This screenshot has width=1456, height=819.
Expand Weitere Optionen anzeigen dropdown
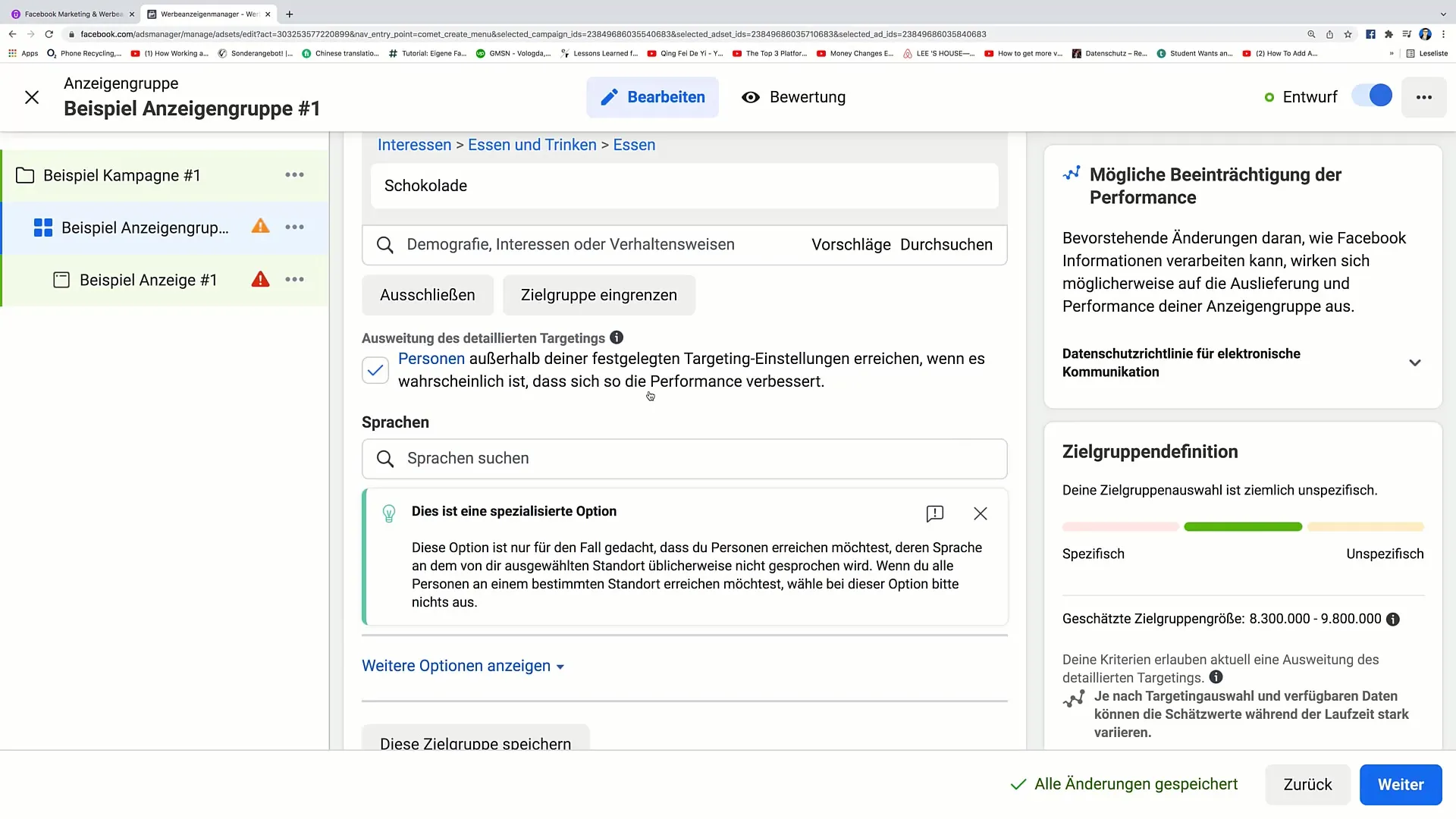click(x=463, y=666)
